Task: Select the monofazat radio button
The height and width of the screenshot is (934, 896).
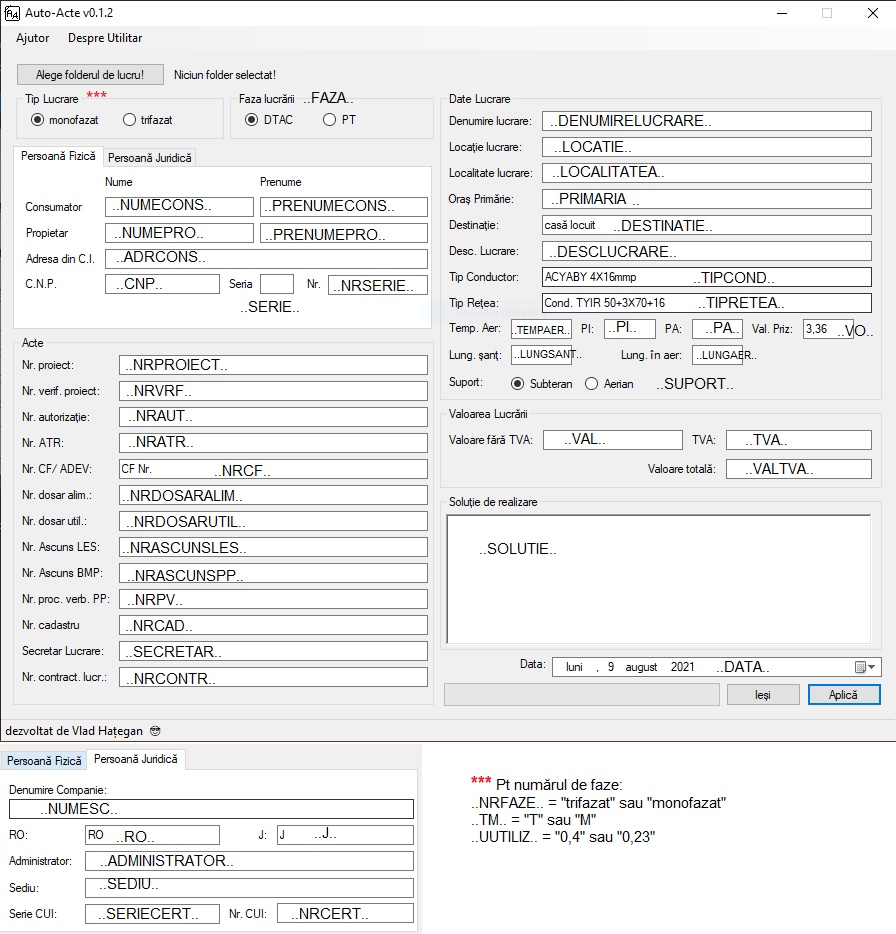Action: click(38, 120)
